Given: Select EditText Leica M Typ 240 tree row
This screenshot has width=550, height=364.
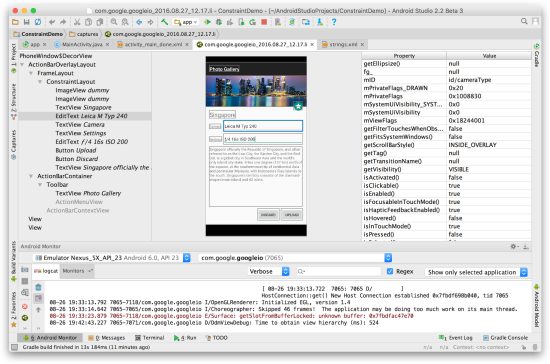Looking at the screenshot, I should point(85,116).
